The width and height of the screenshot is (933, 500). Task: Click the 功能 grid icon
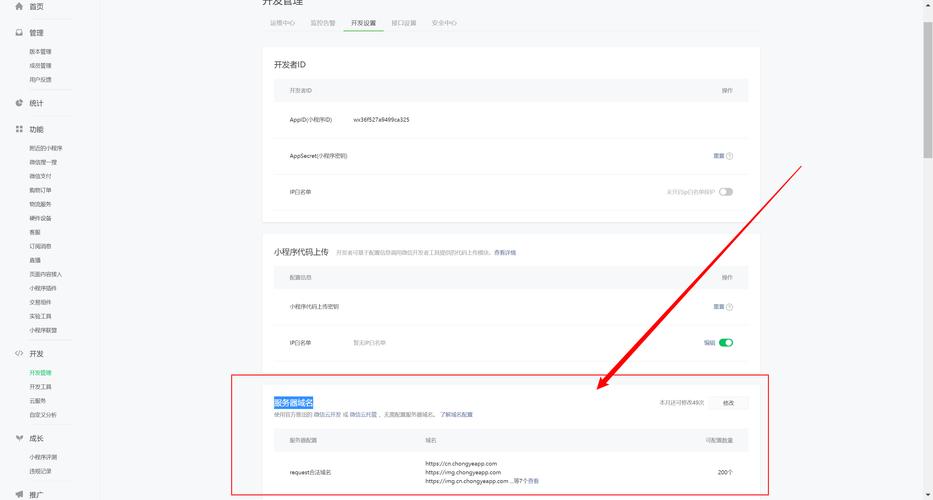point(19,129)
